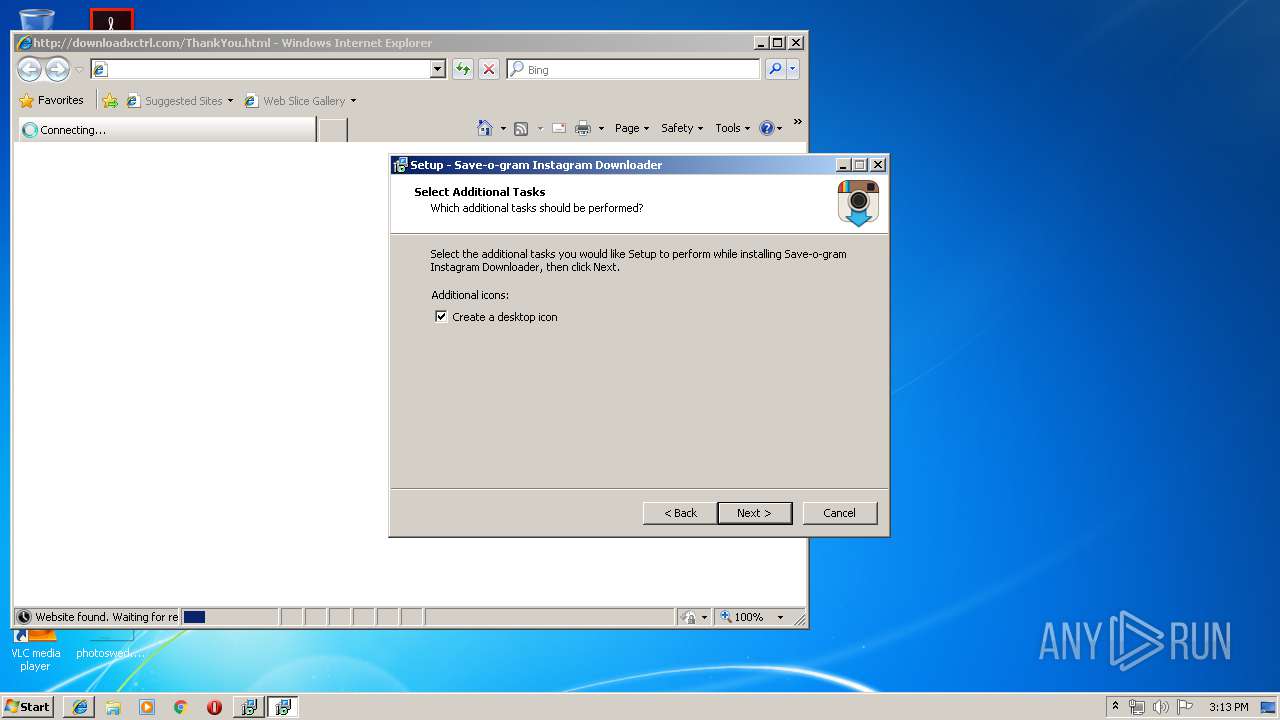Click the Save-o-gram Instagram logo icon
The width and height of the screenshot is (1280, 720).
click(858, 203)
